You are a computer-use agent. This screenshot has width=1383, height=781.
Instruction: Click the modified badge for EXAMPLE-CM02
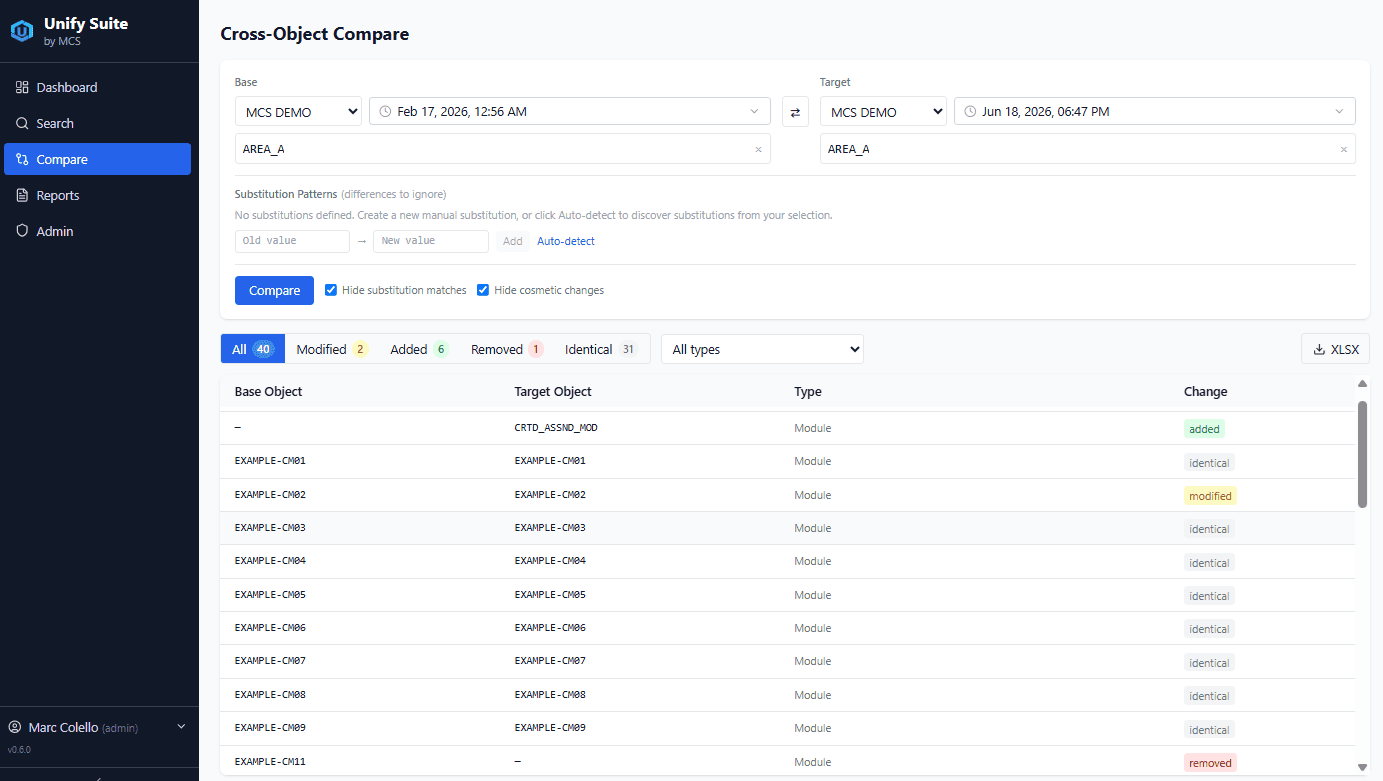(1210, 496)
